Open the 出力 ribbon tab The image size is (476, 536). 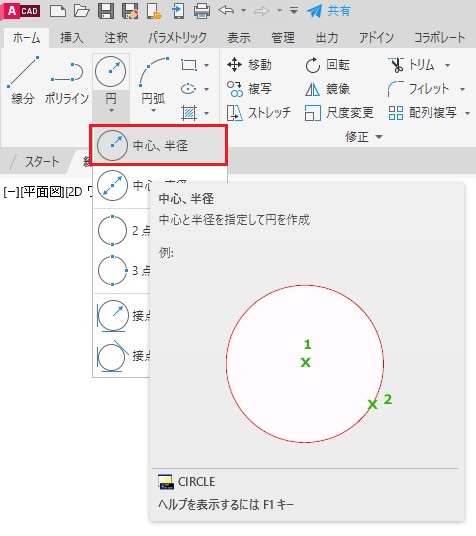pyautogui.click(x=327, y=38)
